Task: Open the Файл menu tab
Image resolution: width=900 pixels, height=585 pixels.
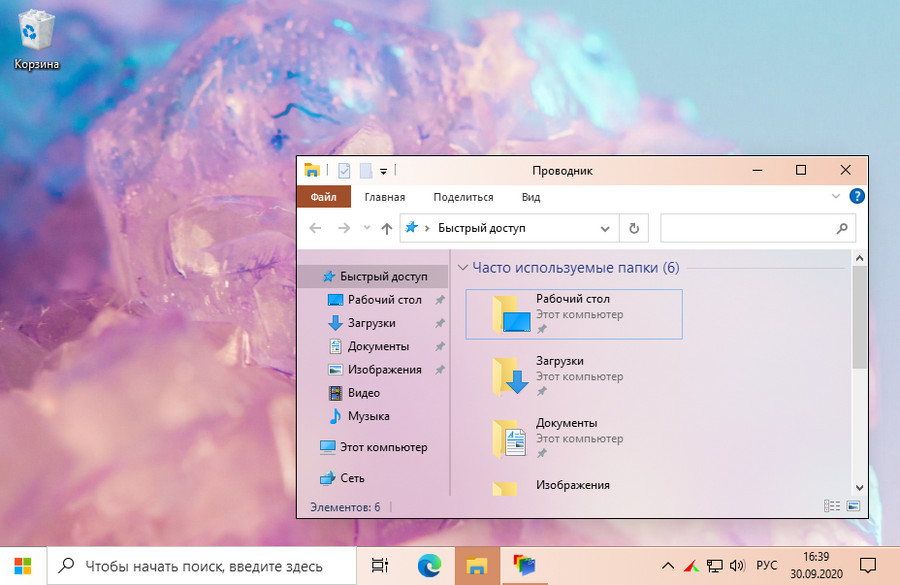Action: 324,197
